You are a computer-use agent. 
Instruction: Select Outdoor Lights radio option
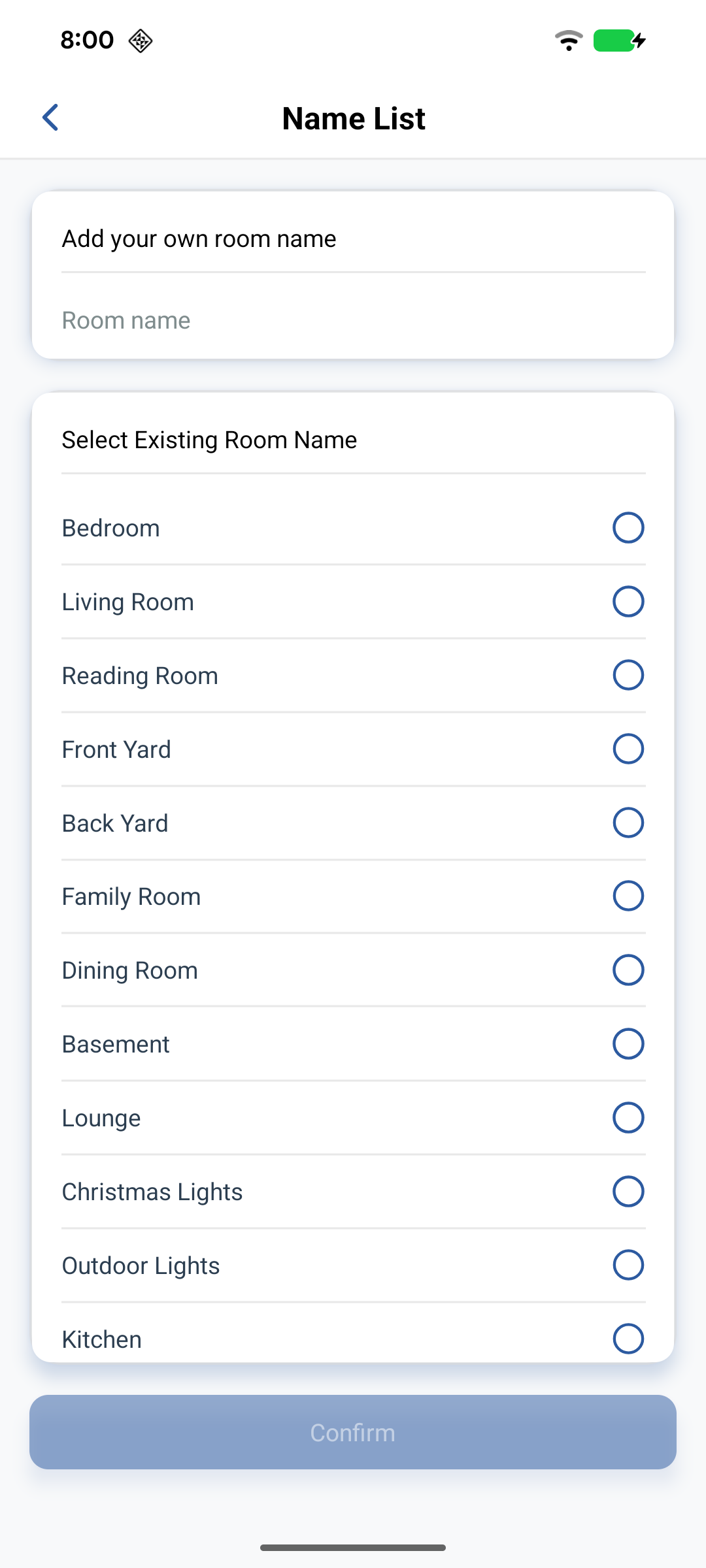coord(628,1266)
